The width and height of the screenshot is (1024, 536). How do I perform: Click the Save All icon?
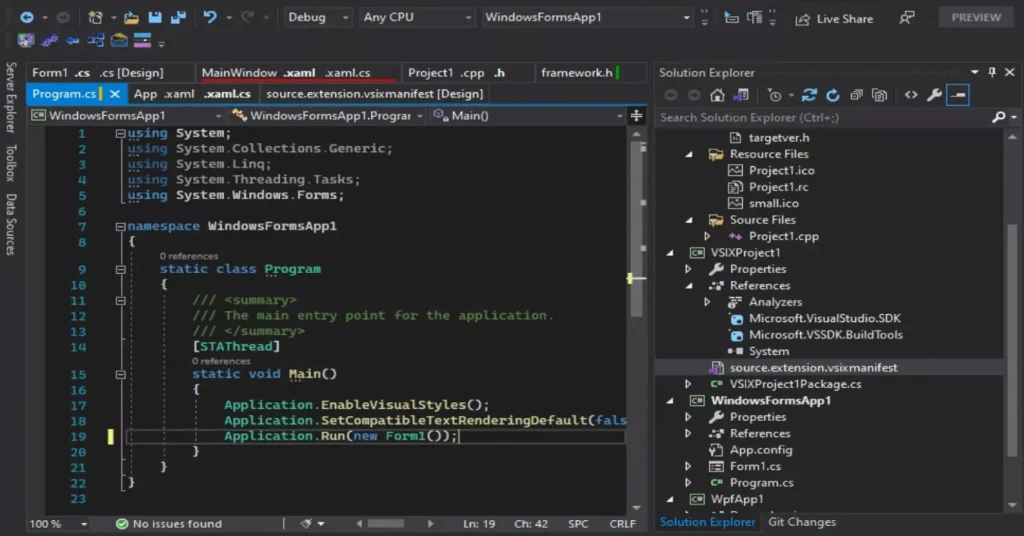click(x=178, y=18)
